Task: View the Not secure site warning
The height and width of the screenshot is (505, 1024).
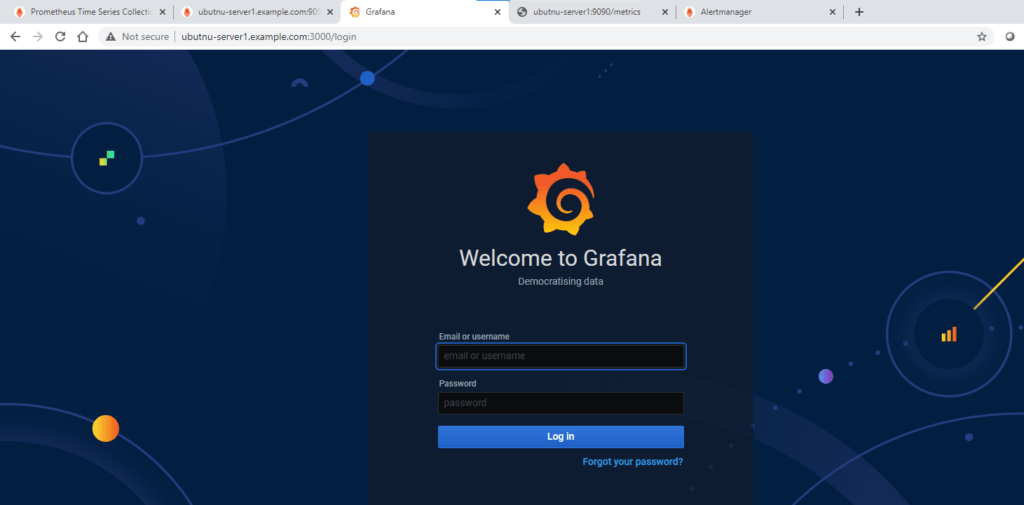Action: pos(137,37)
